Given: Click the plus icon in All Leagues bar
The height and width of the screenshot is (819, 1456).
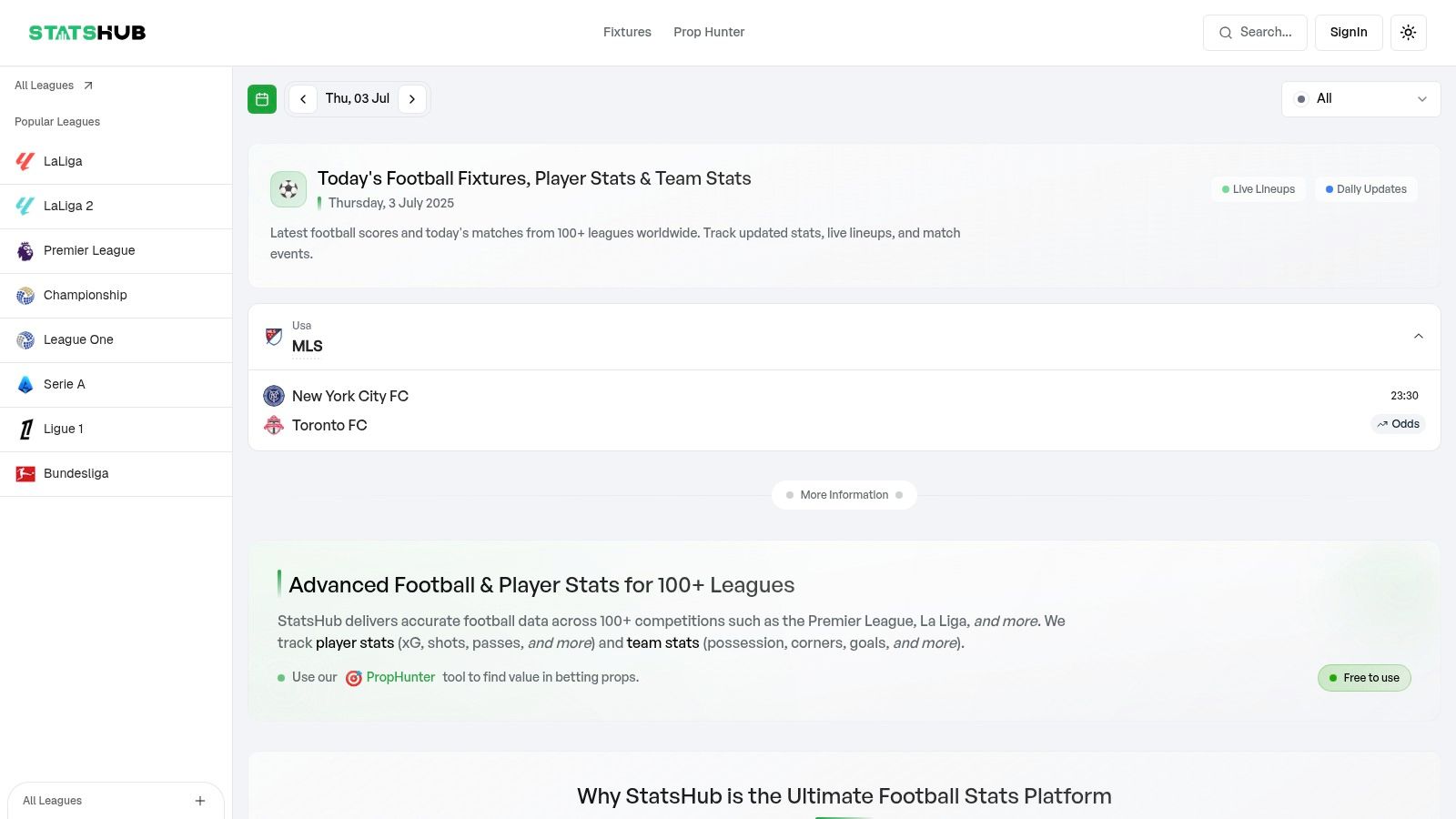Looking at the screenshot, I should [x=200, y=801].
